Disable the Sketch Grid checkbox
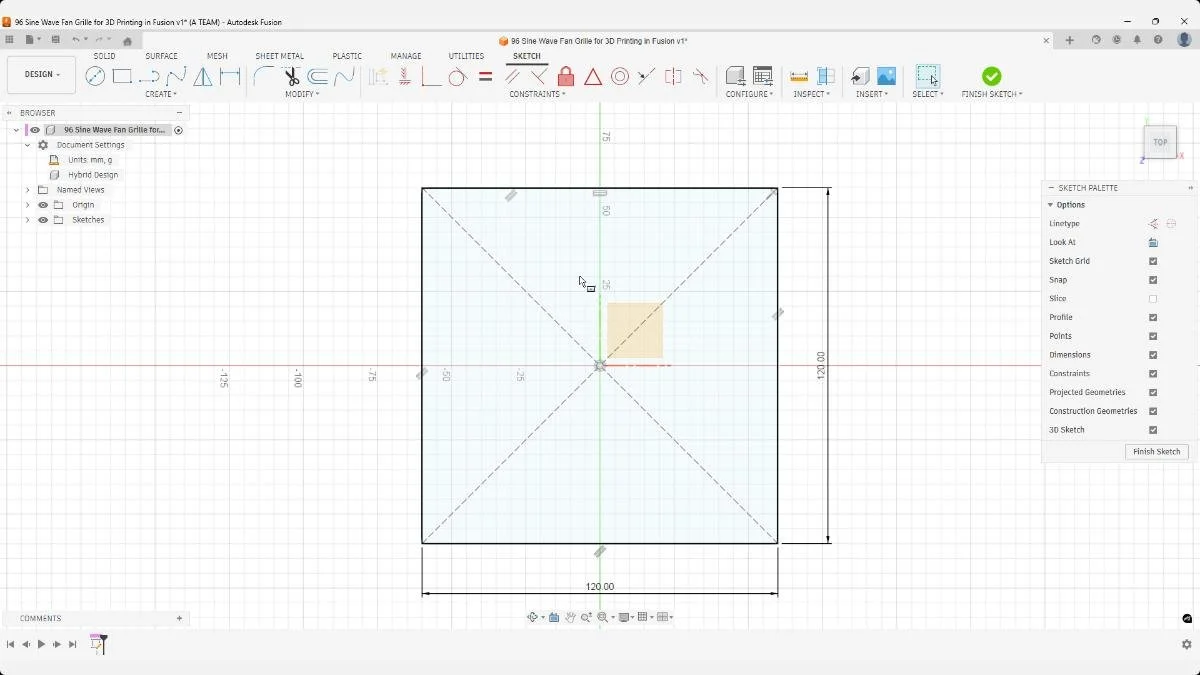Viewport: 1200px width, 675px height. [x=1153, y=261]
